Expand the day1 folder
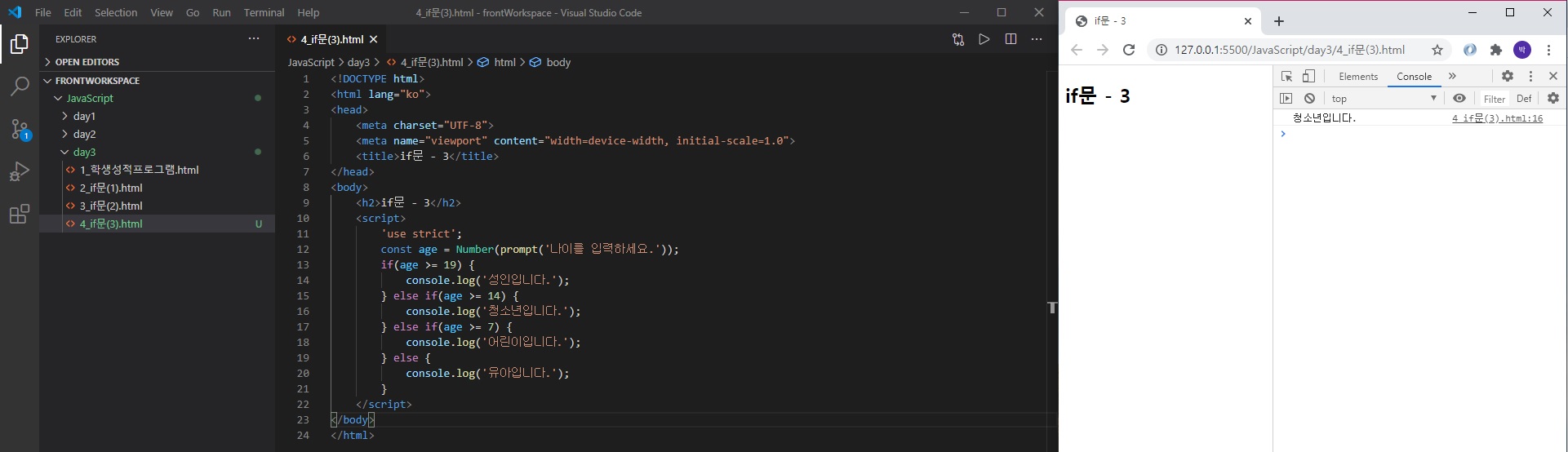Screen dimensions: 1568x452 point(158,116)
